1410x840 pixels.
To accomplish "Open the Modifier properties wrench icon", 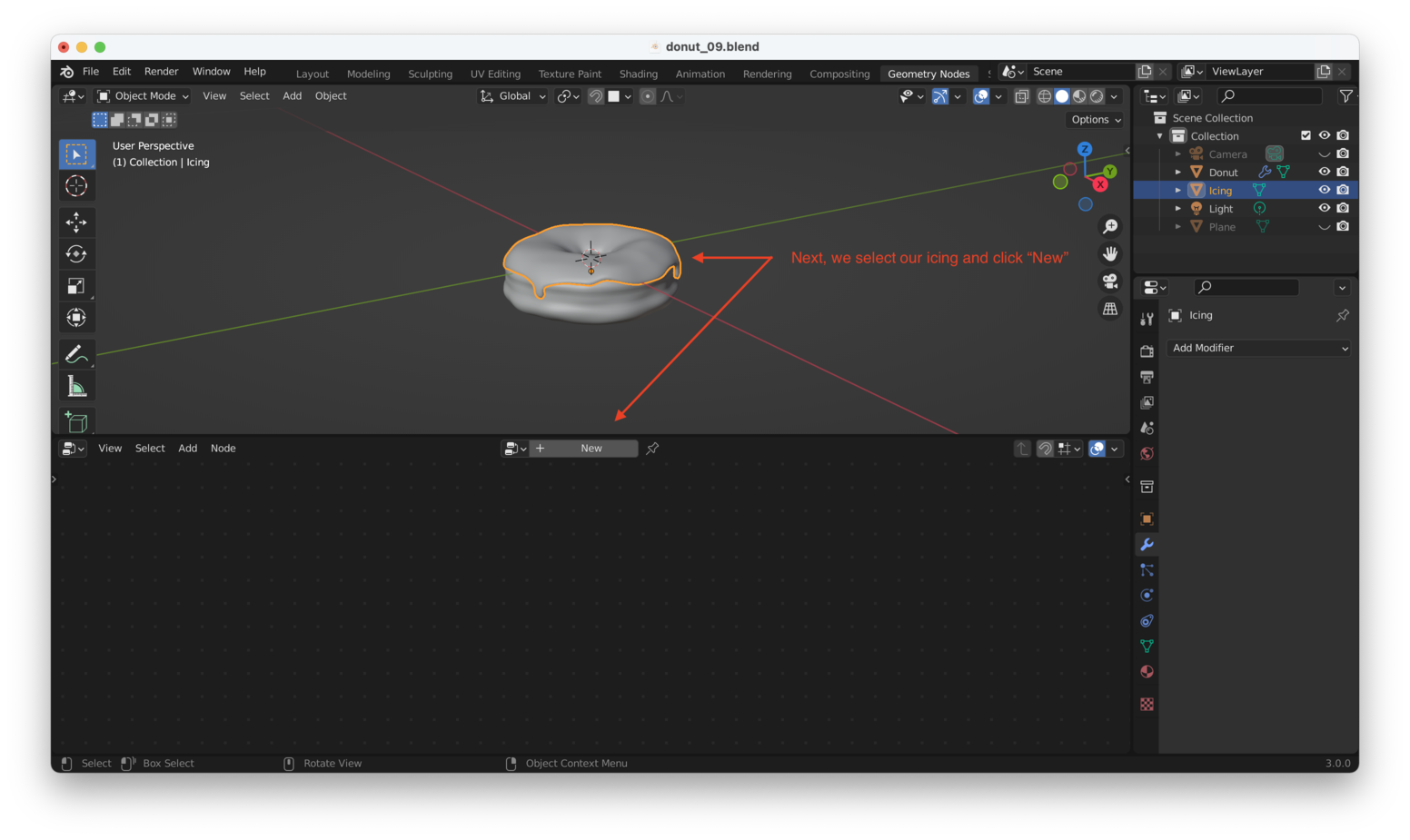I will (1147, 544).
